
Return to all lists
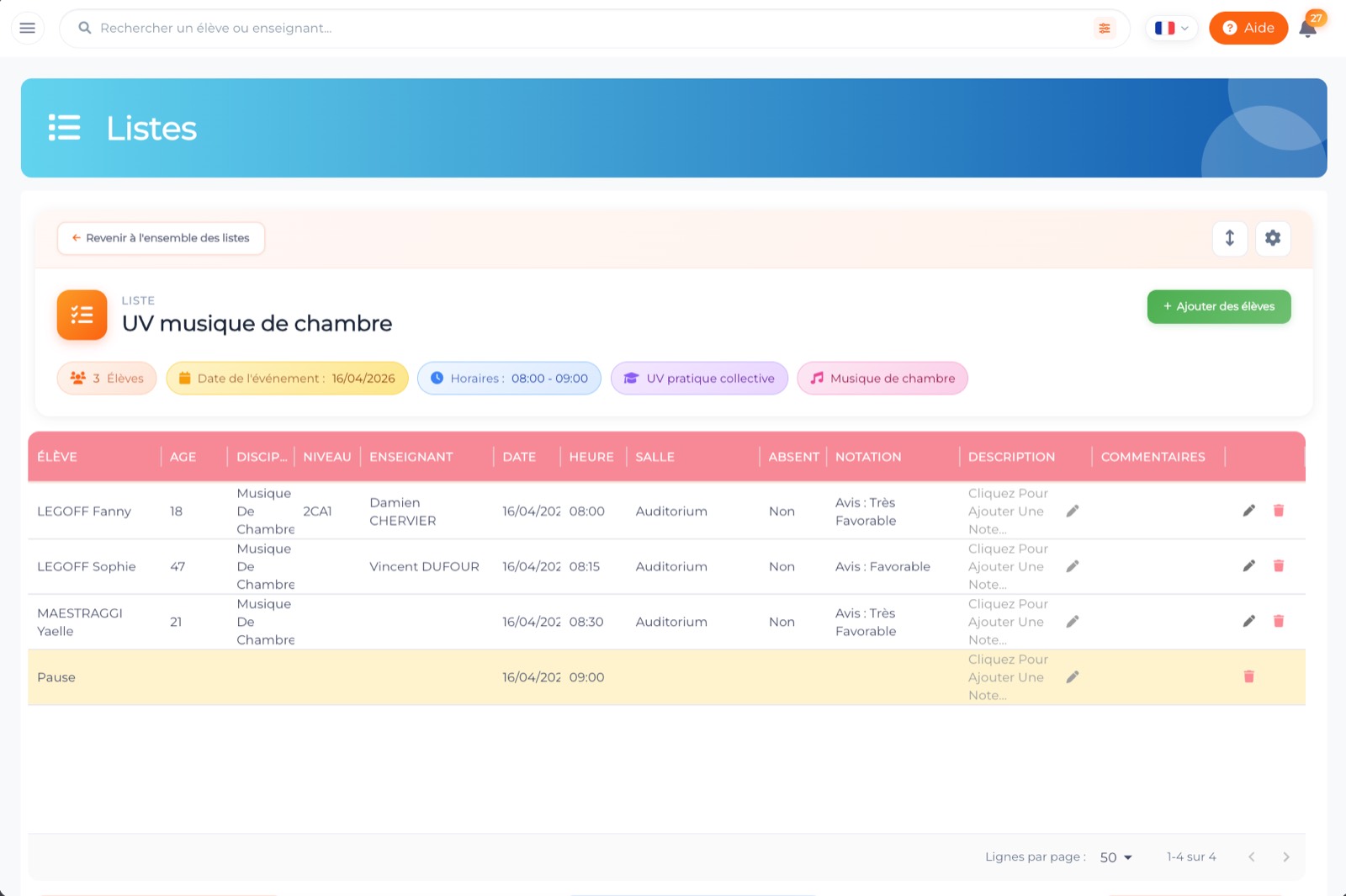[161, 238]
